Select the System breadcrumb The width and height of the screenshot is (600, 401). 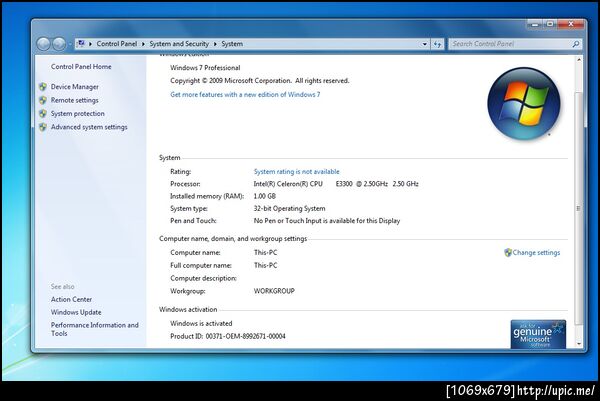pos(232,44)
